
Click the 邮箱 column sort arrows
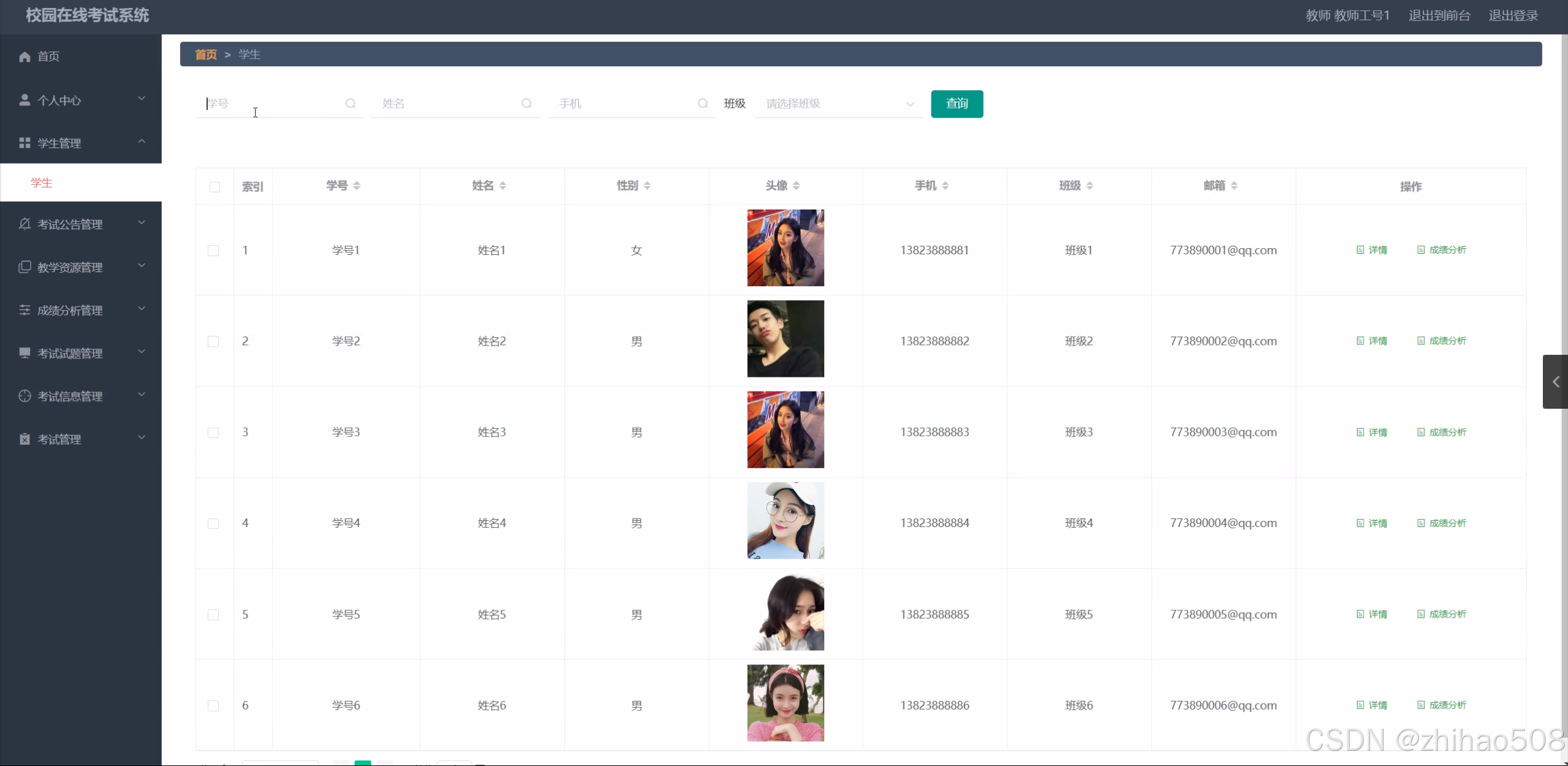coord(1234,186)
